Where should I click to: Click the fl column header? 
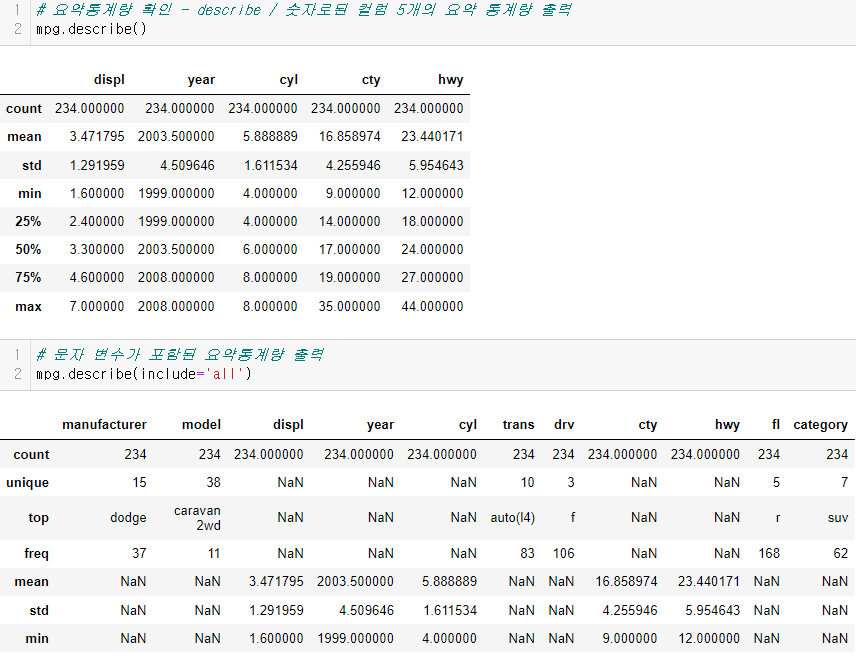pyautogui.click(x=776, y=425)
